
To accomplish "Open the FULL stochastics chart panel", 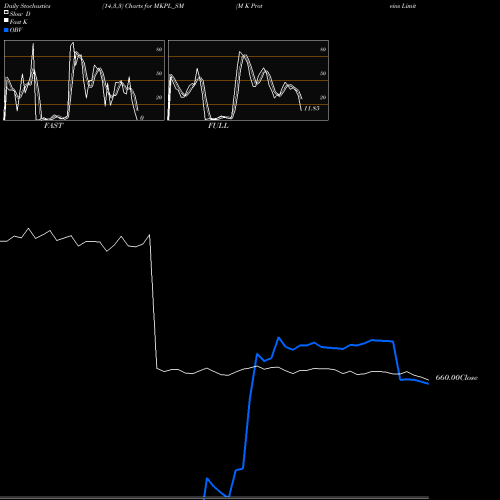I will pyautogui.click(x=248, y=80).
